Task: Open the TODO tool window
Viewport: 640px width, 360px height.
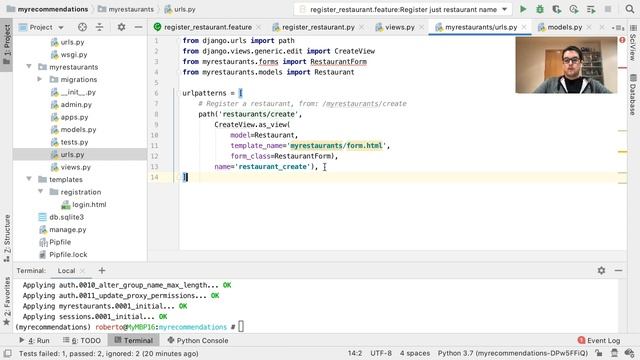Action: (82, 340)
